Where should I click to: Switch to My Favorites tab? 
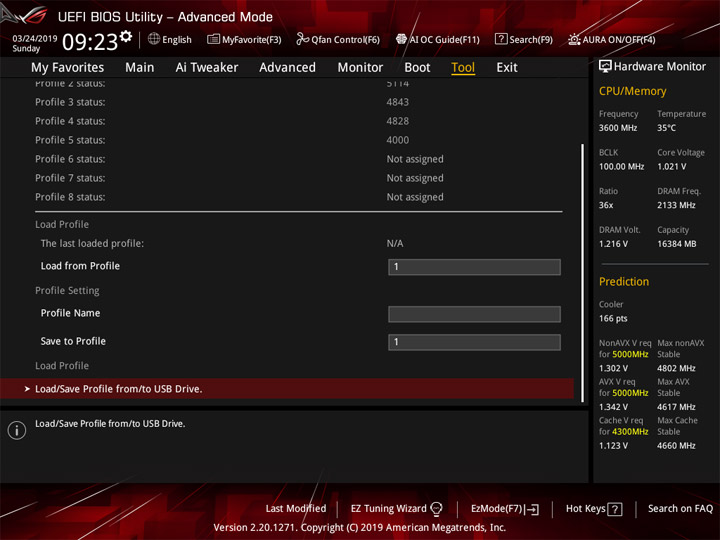coord(68,68)
